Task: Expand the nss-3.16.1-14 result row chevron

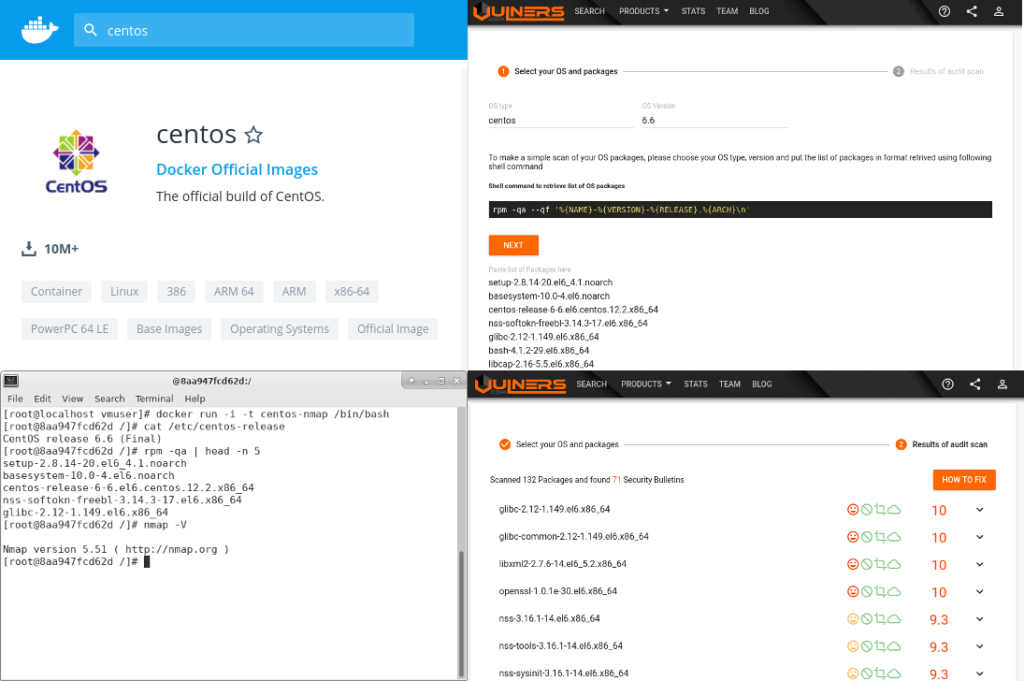Action: click(x=980, y=619)
